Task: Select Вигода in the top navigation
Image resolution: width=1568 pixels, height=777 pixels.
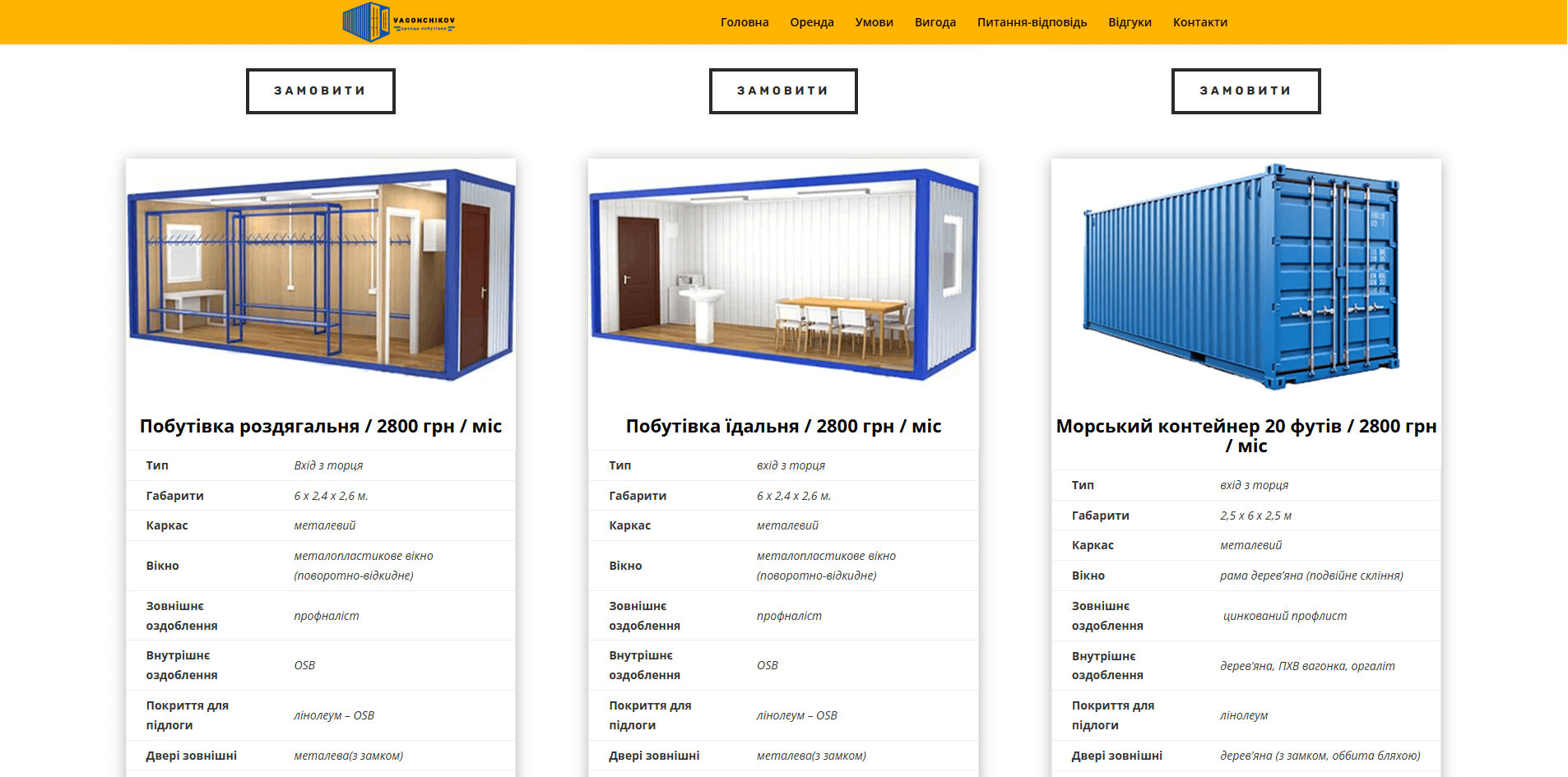Action: click(935, 22)
